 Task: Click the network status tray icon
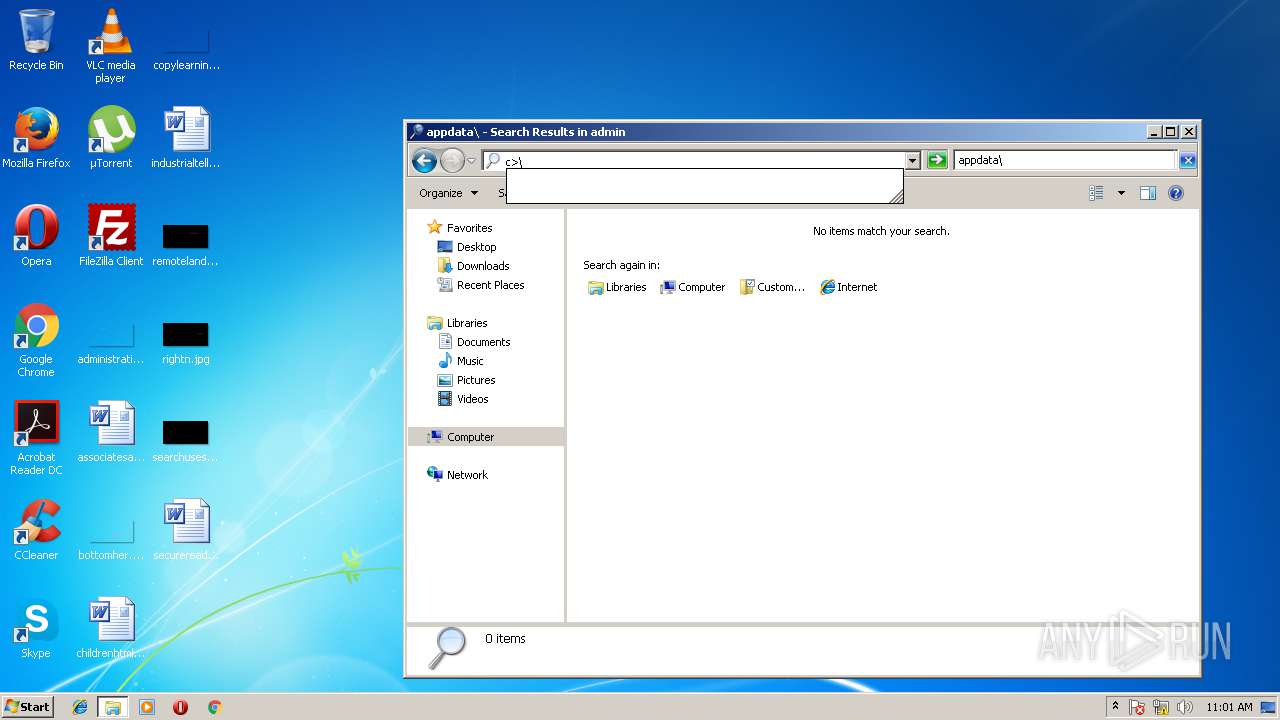1161,707
